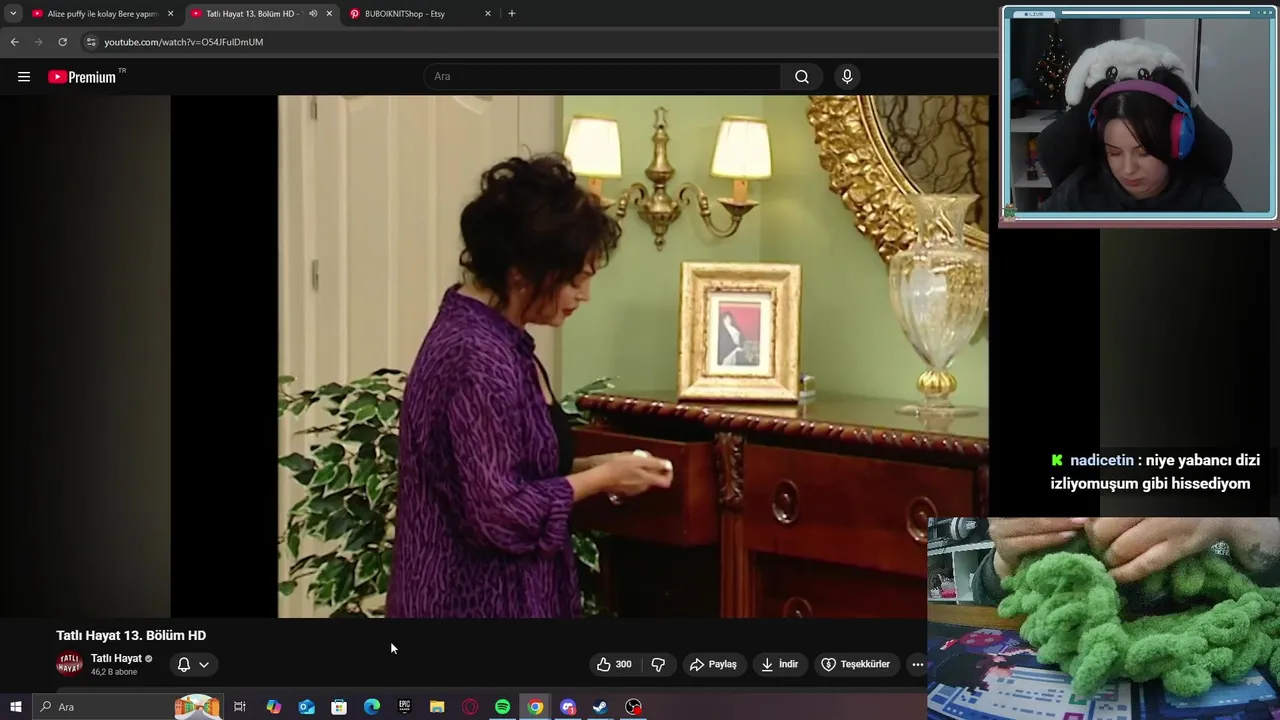Click the address bar URL
This screenshot has height=720, width=1280.
(184, 42)
